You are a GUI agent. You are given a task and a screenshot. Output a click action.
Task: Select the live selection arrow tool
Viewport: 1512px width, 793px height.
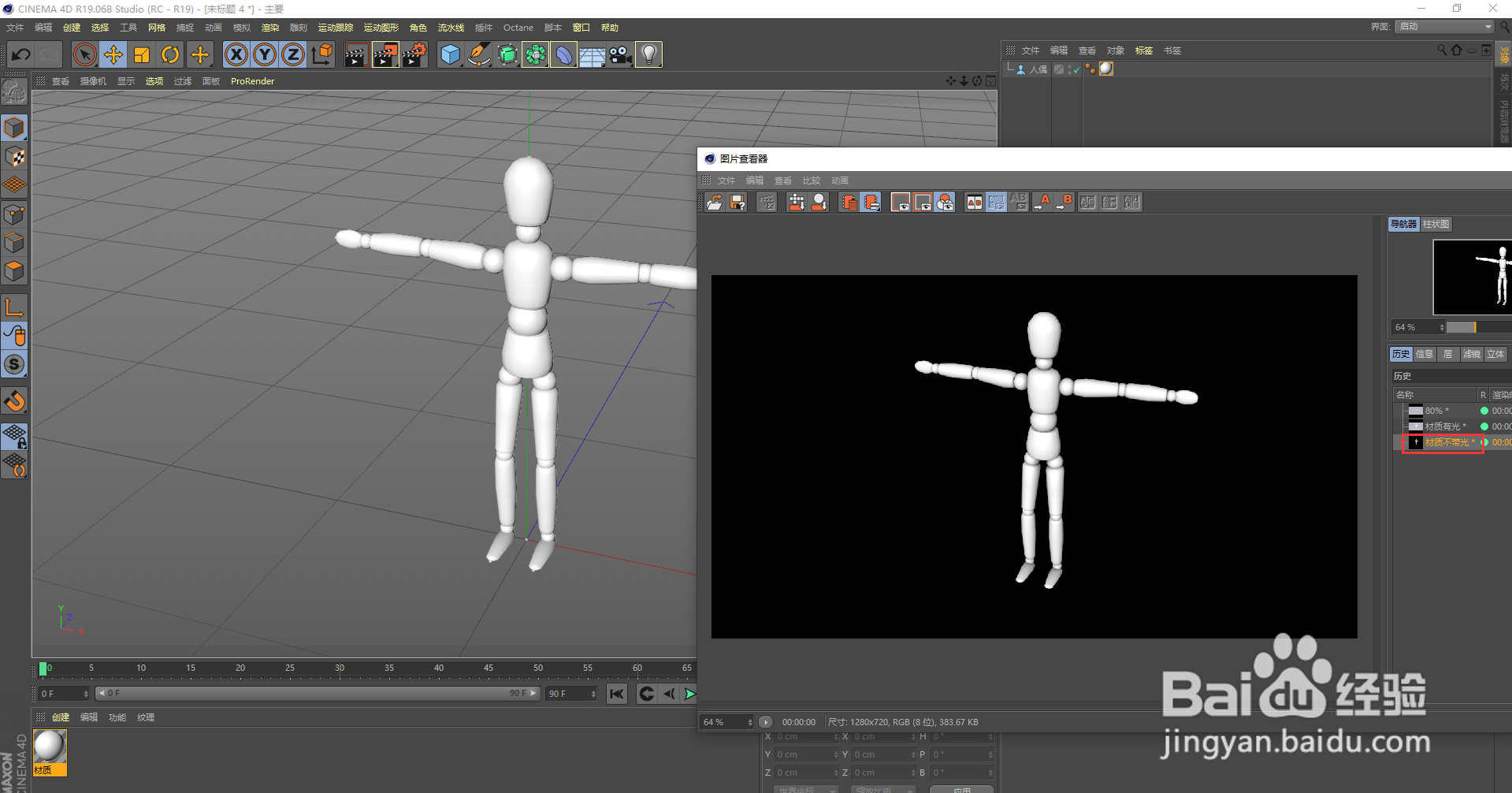[x=84, y=54]
